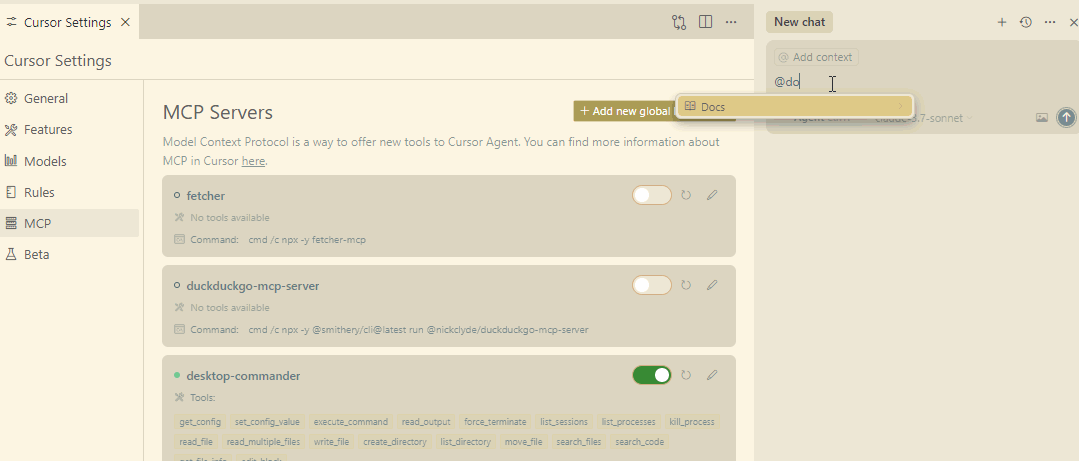Click the list_sessions tool tag

(564, 422)
